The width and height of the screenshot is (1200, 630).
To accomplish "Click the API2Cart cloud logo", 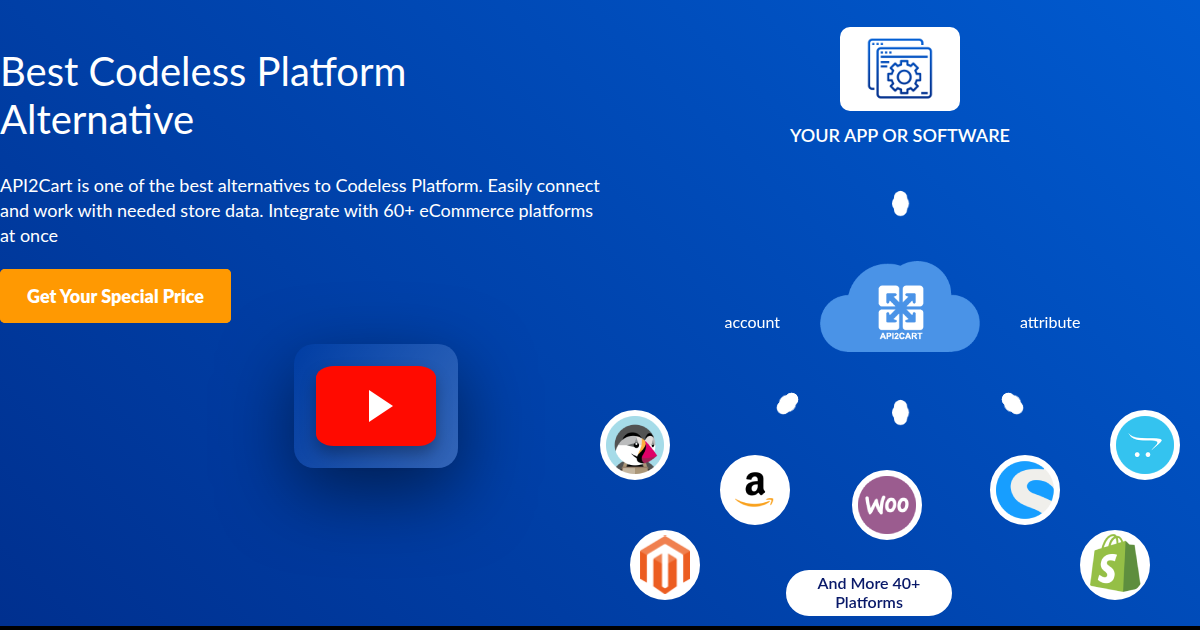I will click(900, 307).
